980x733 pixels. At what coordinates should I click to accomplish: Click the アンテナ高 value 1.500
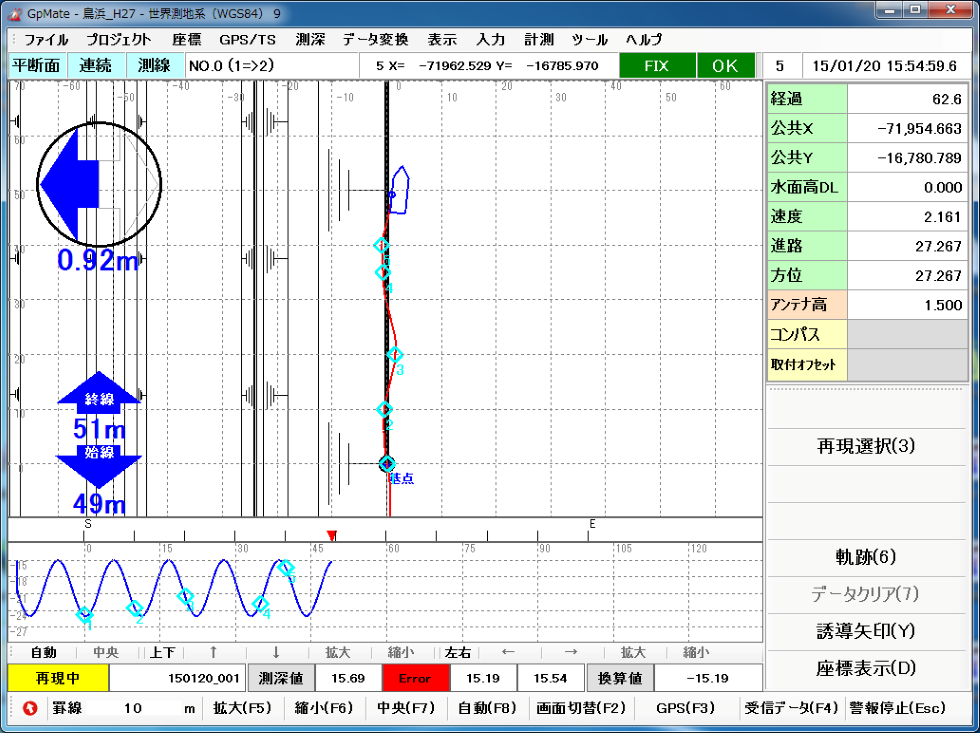point(907,305)
